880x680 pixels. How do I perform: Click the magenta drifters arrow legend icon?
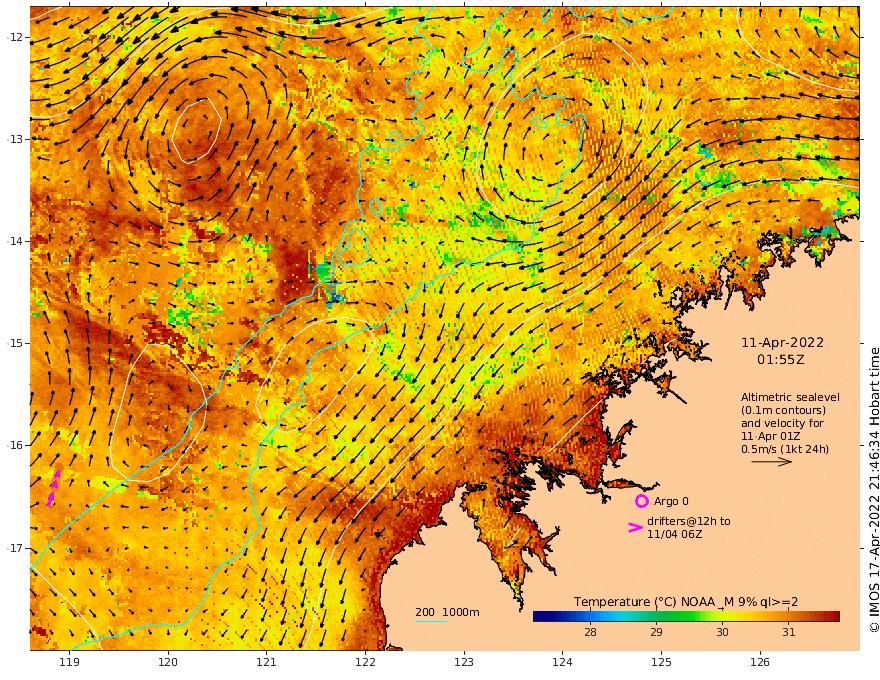click(x=635, y=527)
